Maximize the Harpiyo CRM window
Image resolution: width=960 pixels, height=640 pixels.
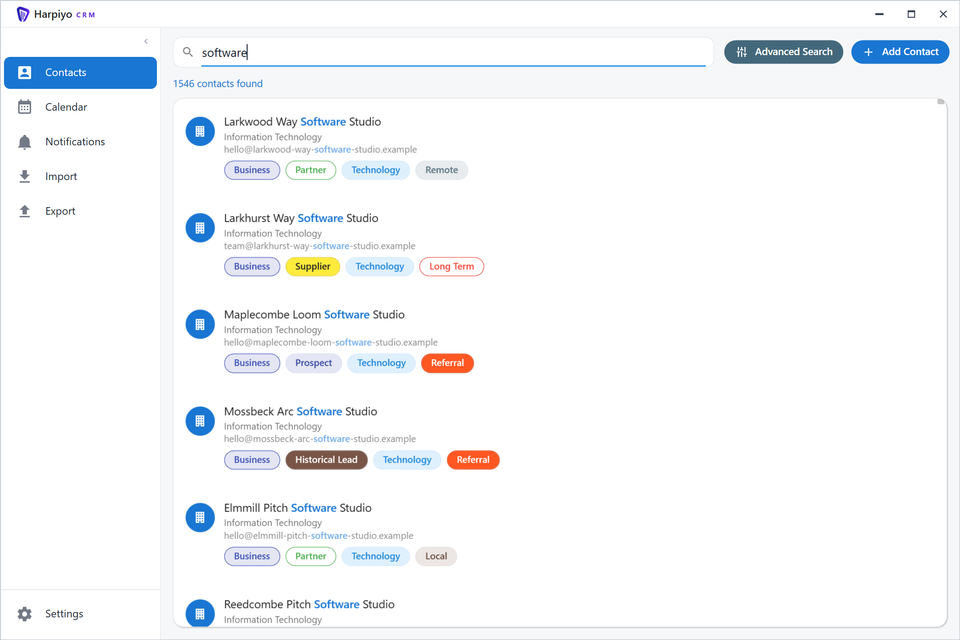point(911,14)
